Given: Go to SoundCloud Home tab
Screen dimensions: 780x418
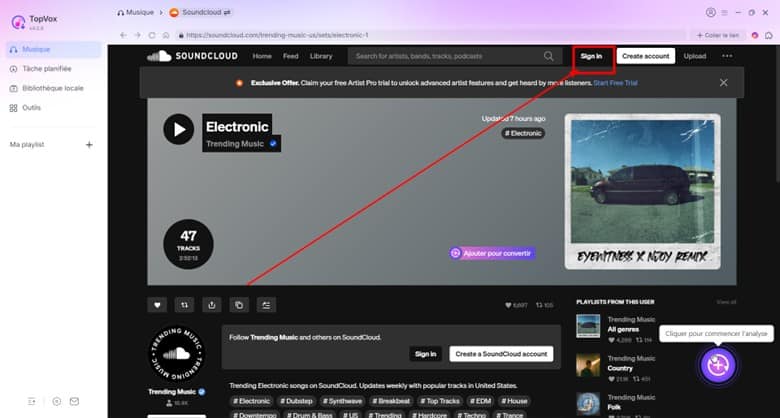Looking at the screenshot, I should pyautogui.click(x=262, y=56).
